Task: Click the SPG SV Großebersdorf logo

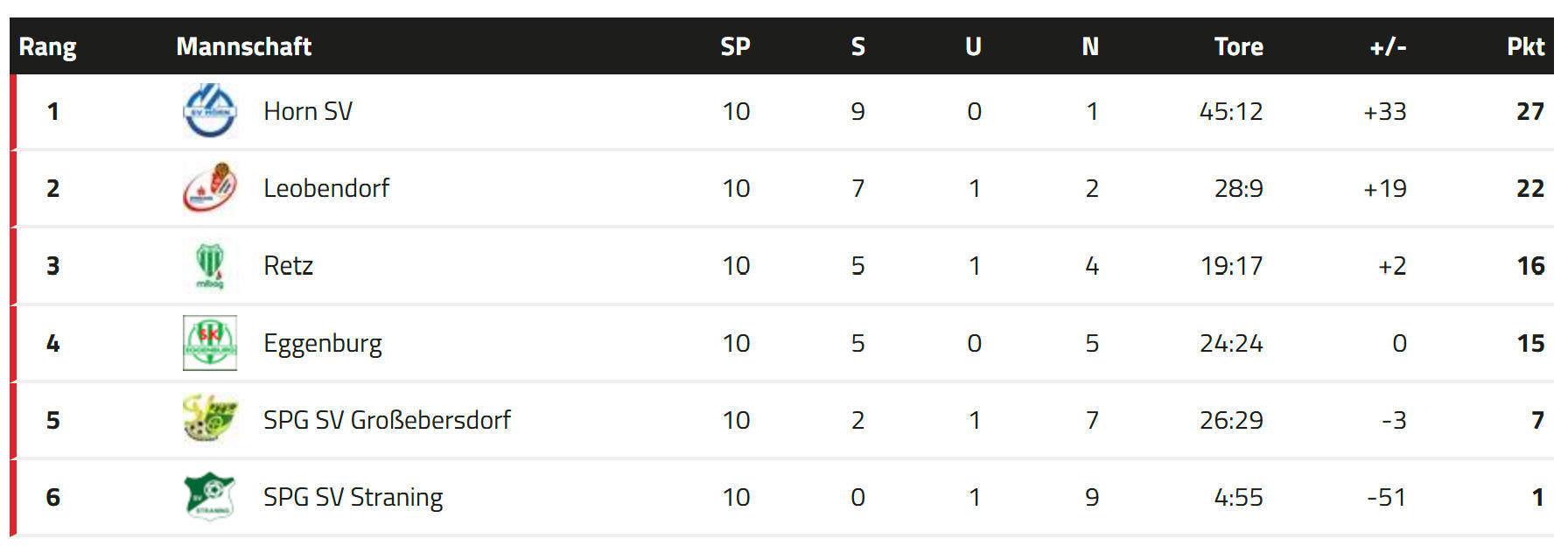Action: (x=210, y=419)
